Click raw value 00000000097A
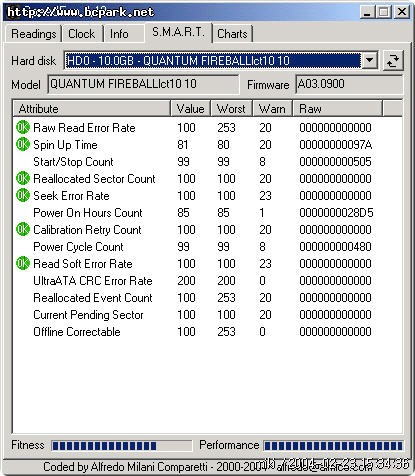 (x=335, y=145)
